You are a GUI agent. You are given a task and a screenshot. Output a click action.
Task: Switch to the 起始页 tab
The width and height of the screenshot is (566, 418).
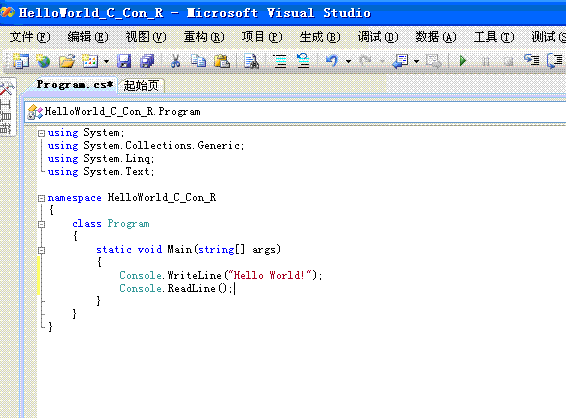click(141, 86)
